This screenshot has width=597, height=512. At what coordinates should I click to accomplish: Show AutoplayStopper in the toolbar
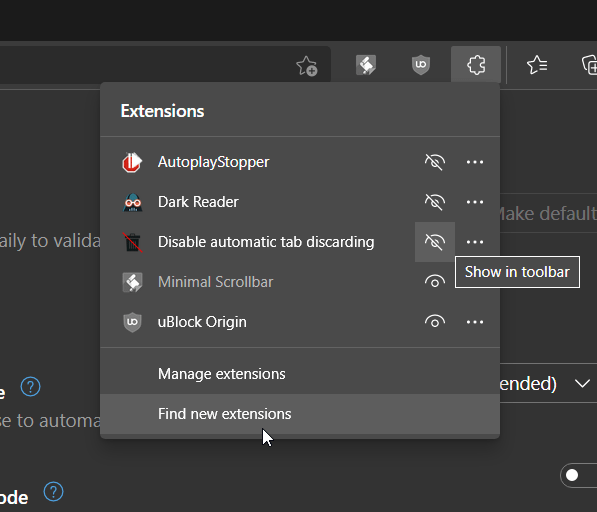[435, 162]
